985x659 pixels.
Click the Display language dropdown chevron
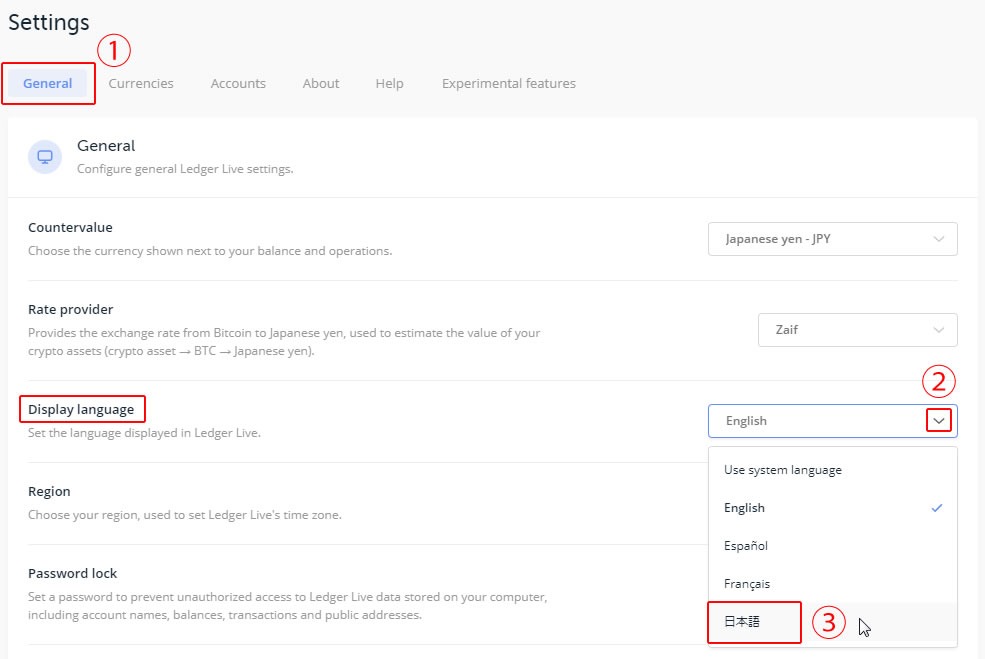939,421
